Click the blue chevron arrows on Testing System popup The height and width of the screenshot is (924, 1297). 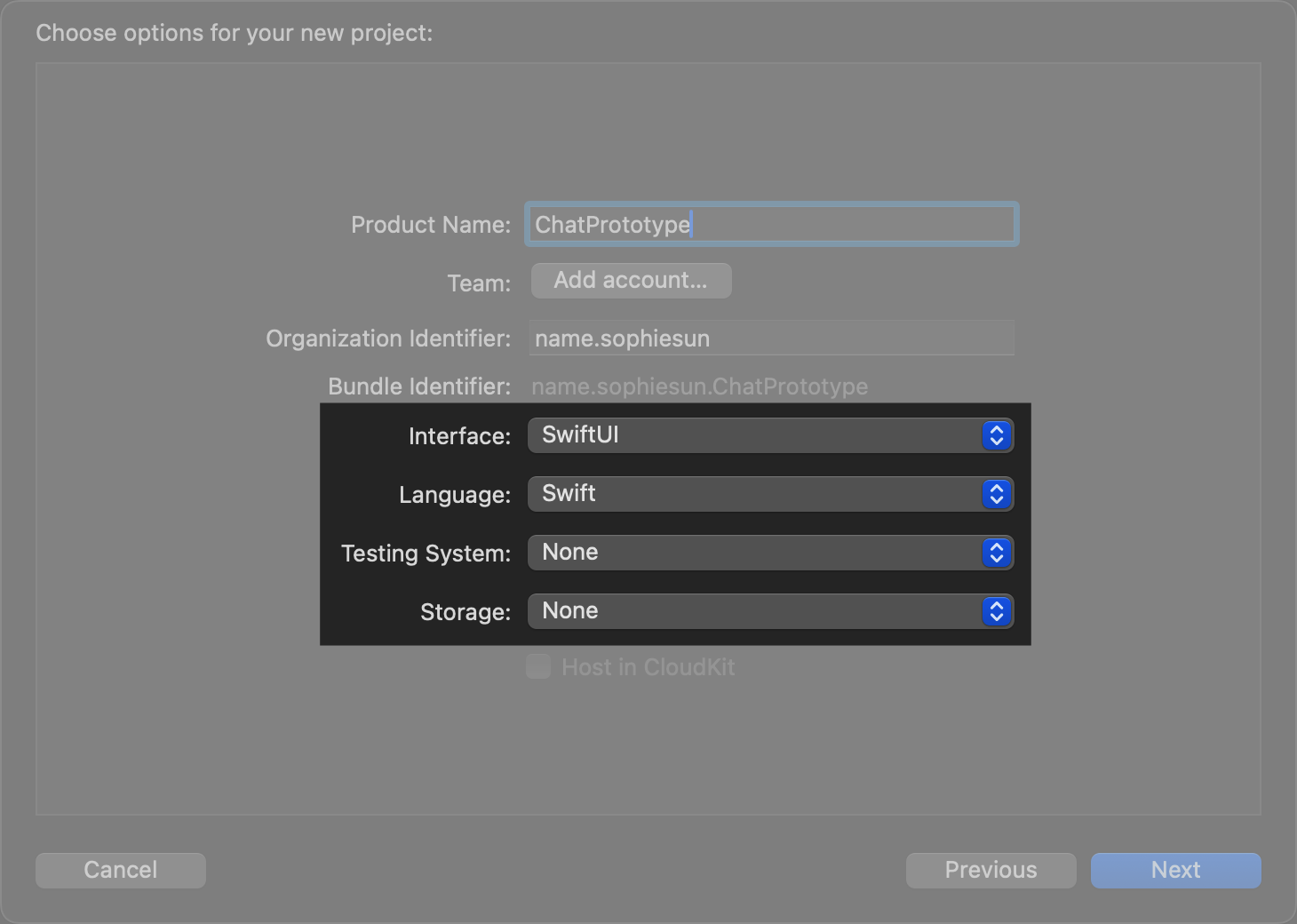point(997,553)
